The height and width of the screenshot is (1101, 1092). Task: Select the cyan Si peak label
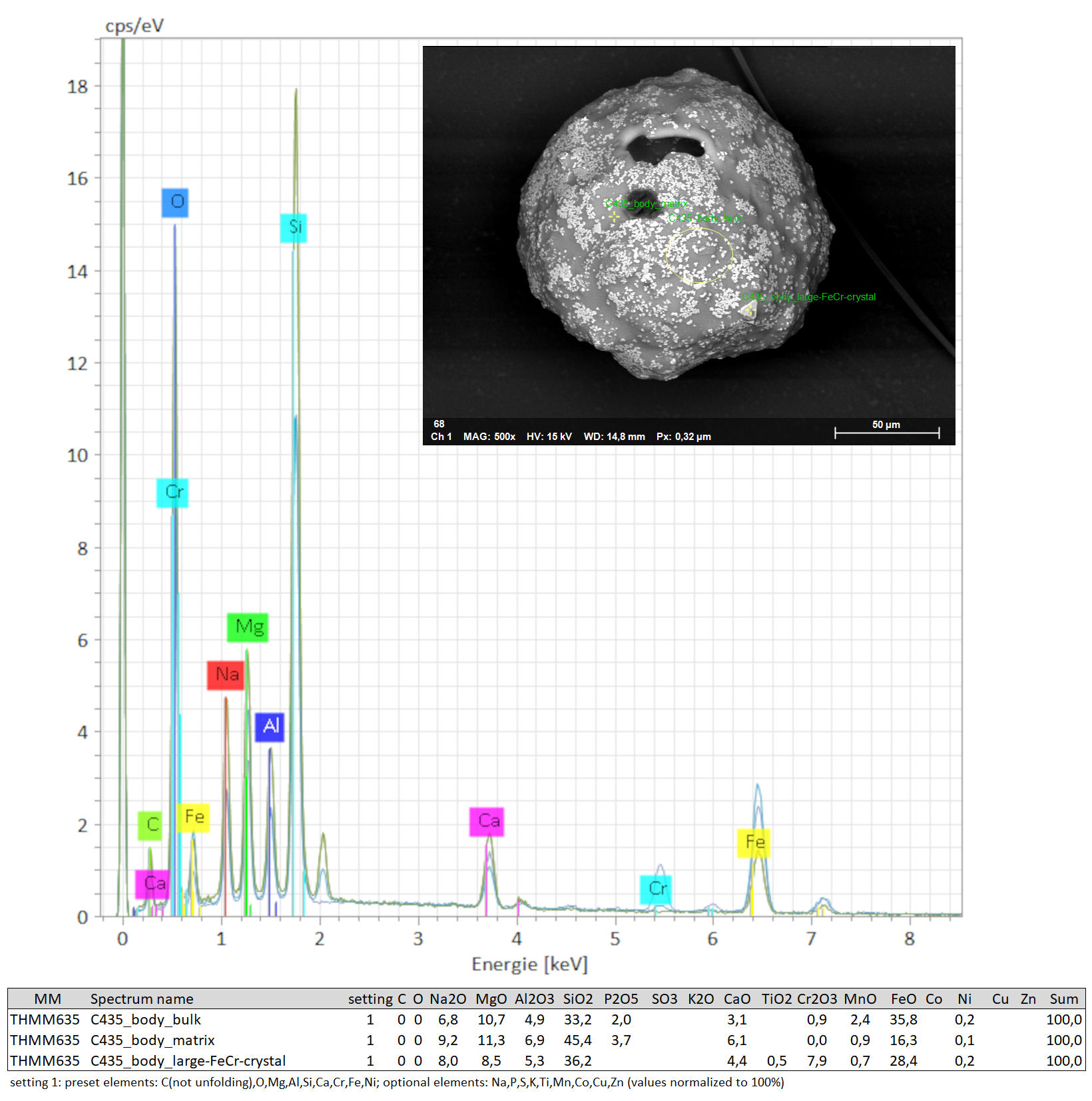(294, 228)
